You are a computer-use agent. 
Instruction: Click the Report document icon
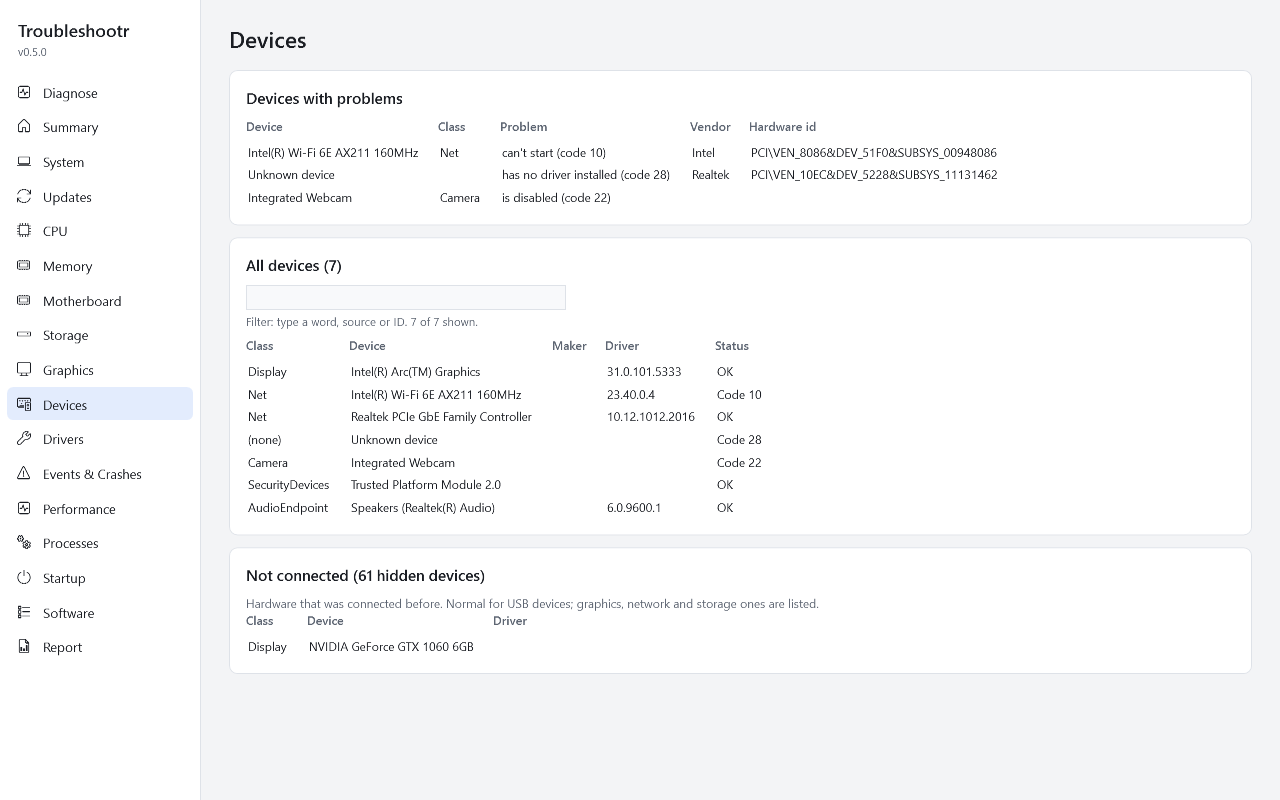point(24,647)
